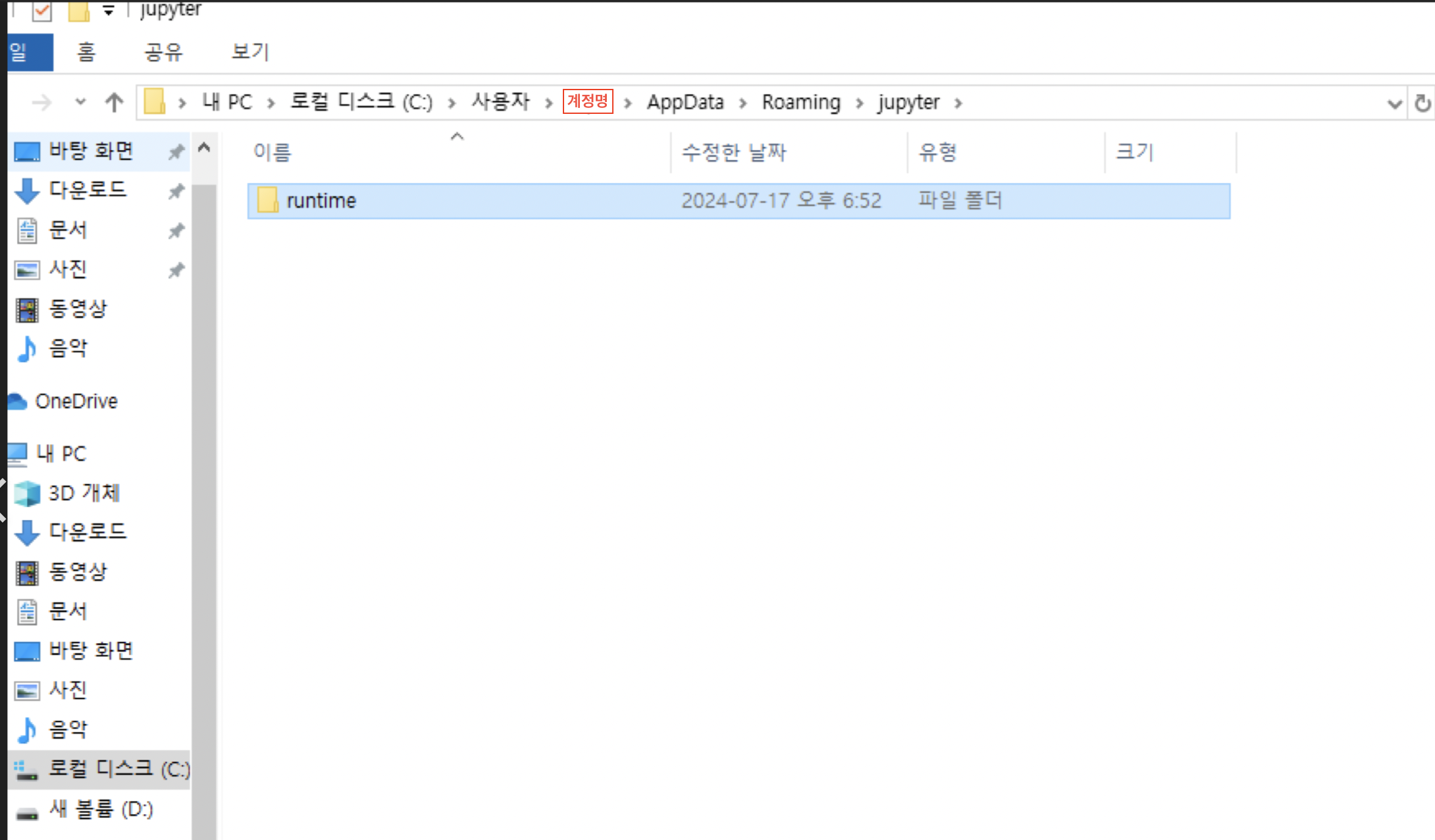1435x840 pixels.
Task: Switch to the 홈 ribbon tab
Action: click(86, 52)
